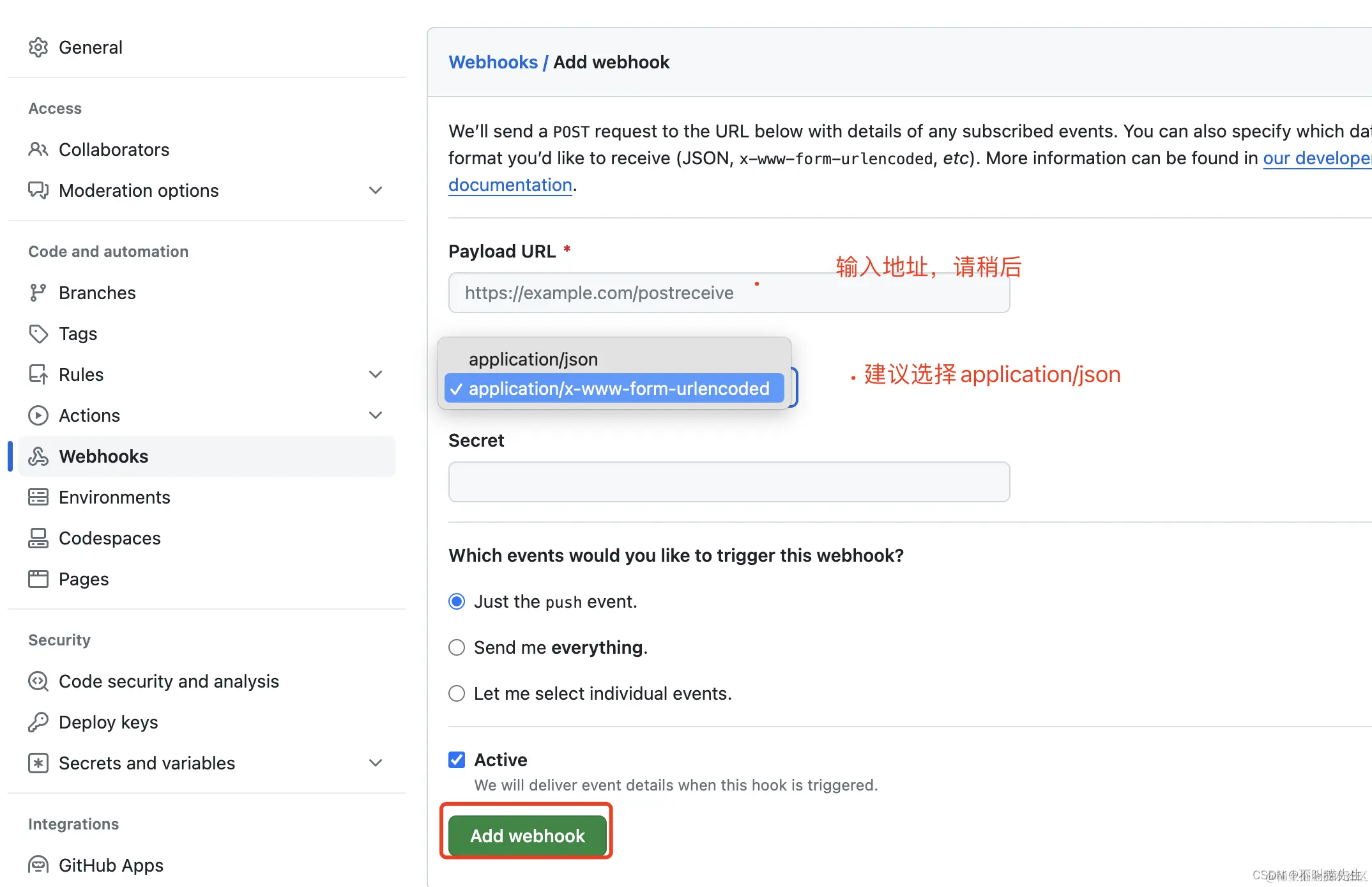Viewport: 1372px width, 887px height.
Task: Click the General gear icon
Action: point(38,47)
